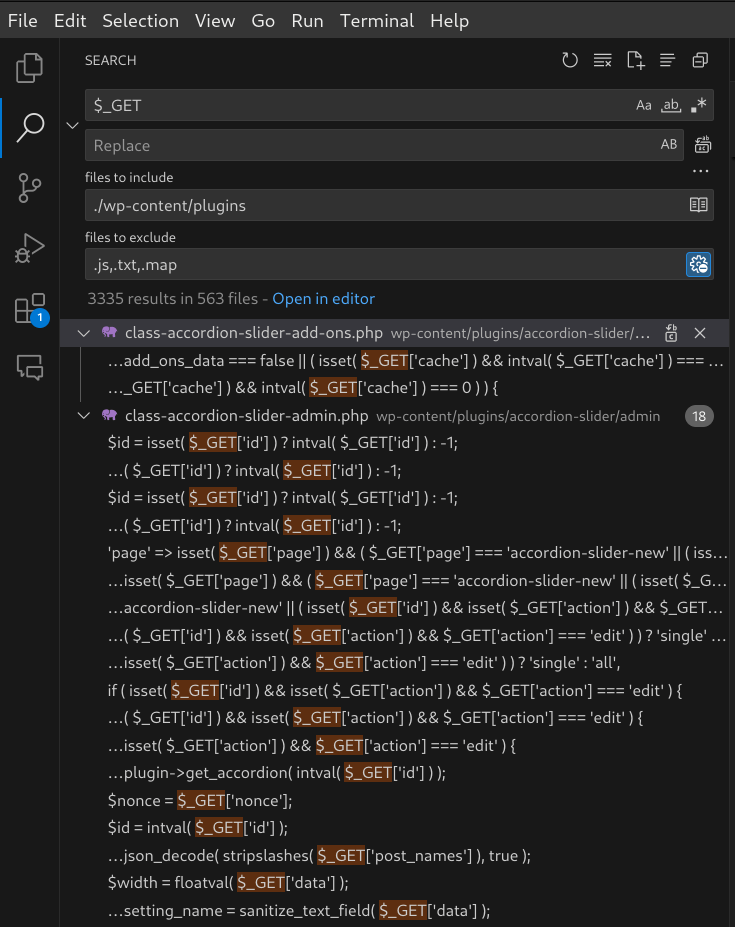Collapse class-accordion-slider-add-ons.php results
Screen dimensions: 735x927
84,333
